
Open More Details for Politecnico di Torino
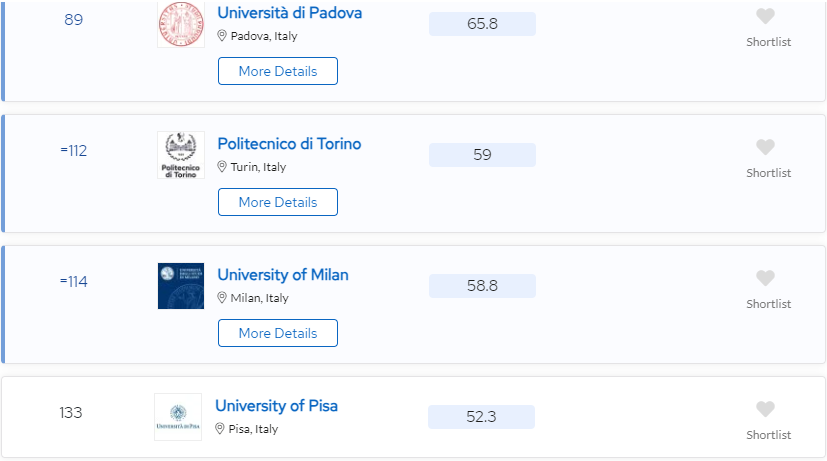coord(278,202)
